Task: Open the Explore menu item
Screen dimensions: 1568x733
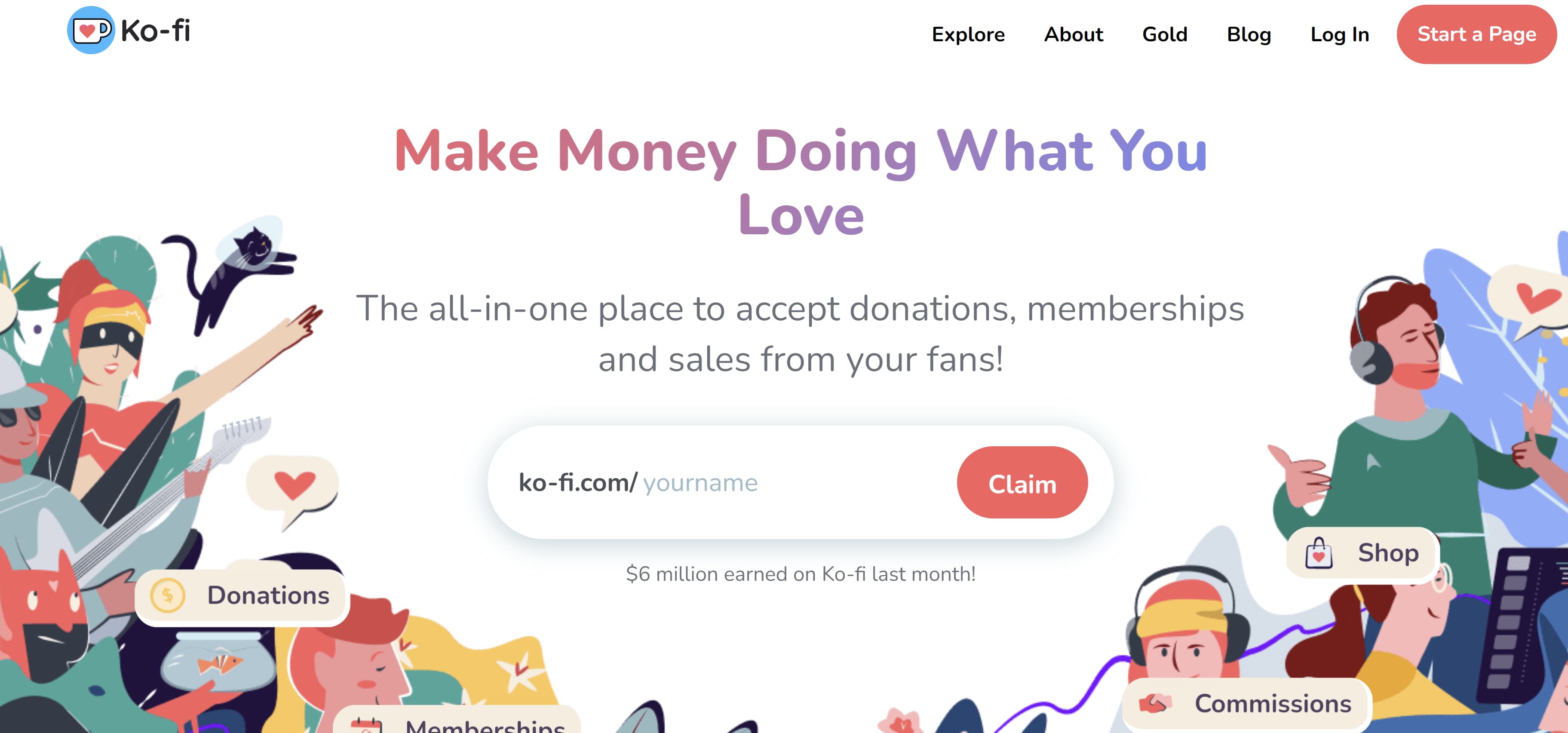Action: [x=968, y=35]
